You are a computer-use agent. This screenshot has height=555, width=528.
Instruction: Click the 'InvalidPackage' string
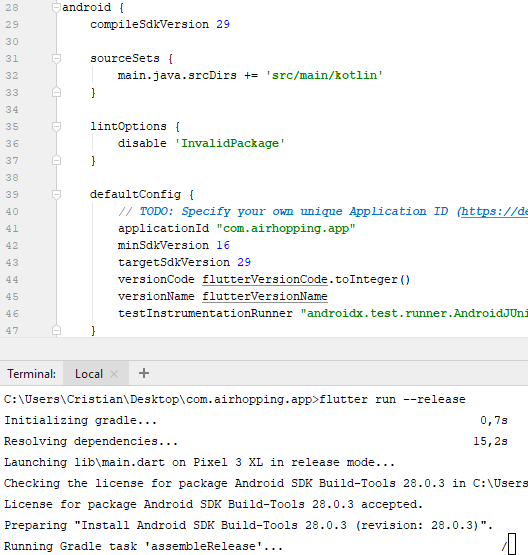pos(230,143)
